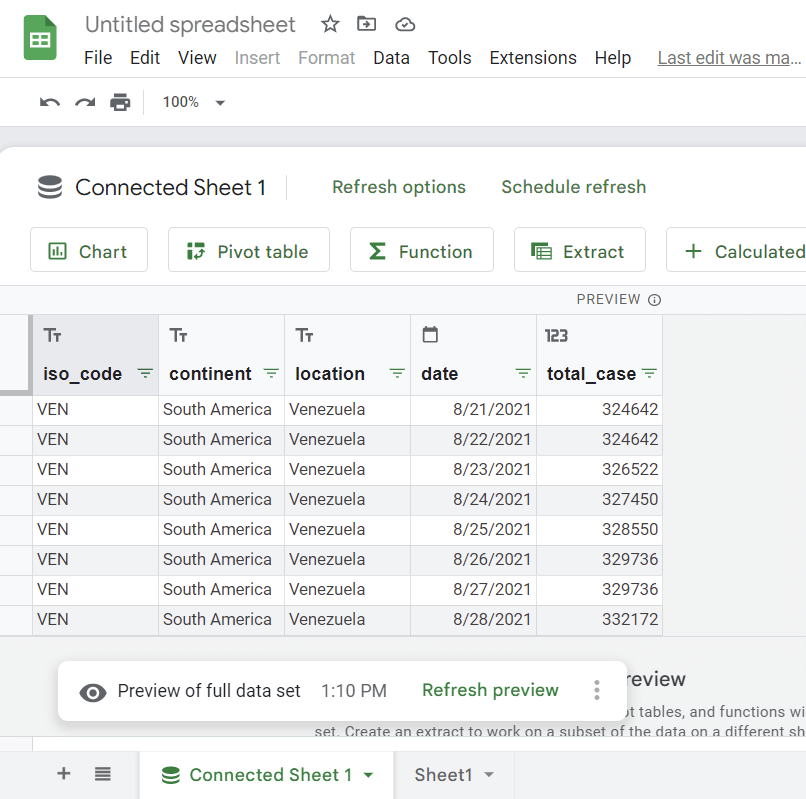Screen dimensions: 806x799
Task: Click the eye icon on preview bar
Action: pyautogui.click(x=93, y=691)
